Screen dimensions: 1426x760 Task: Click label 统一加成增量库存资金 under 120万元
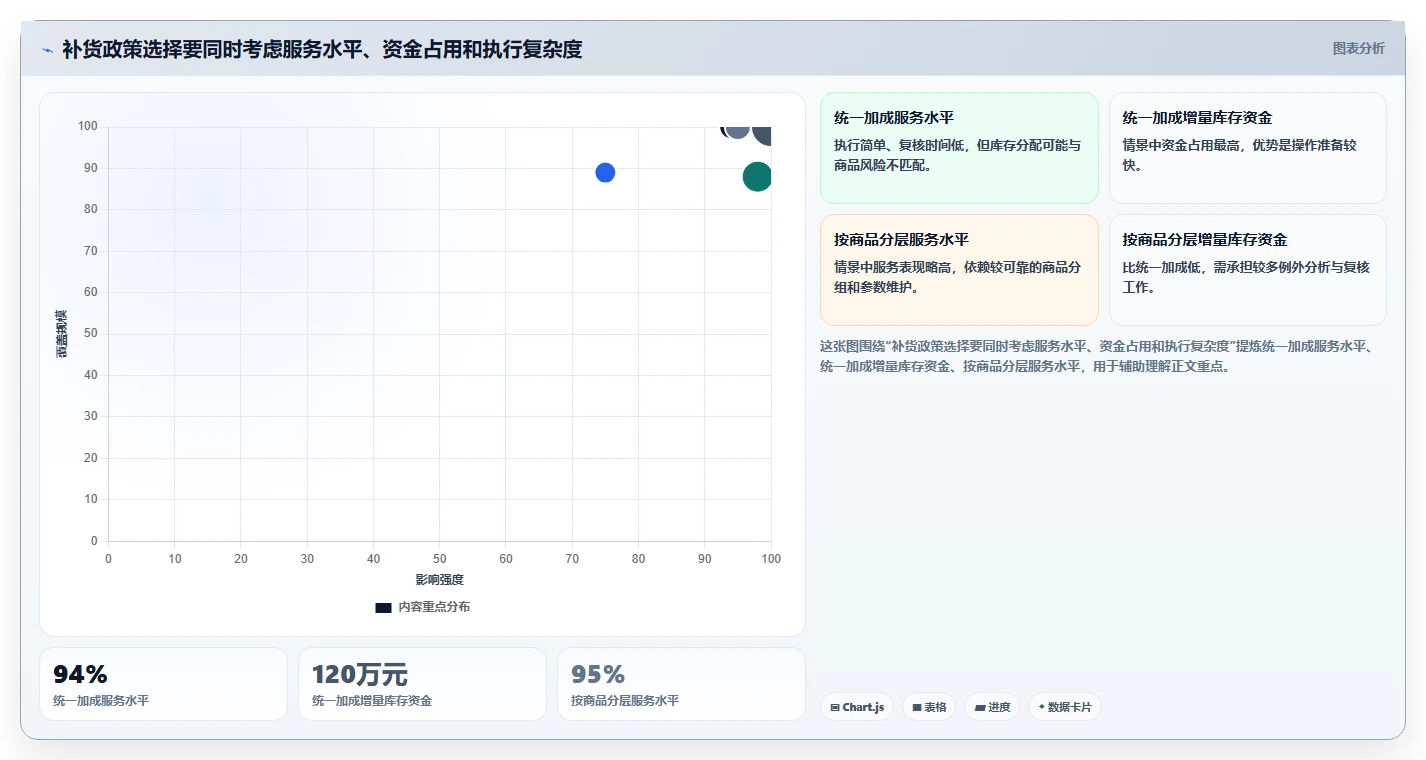pos(372,701)
